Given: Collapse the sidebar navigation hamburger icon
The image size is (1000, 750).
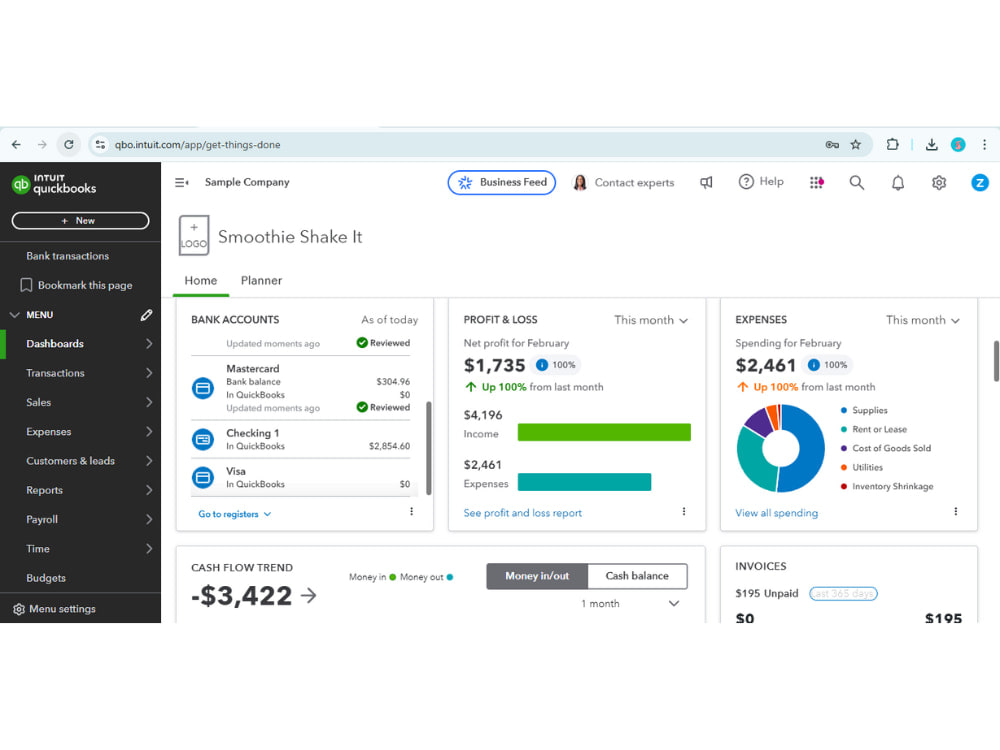Looking at the screenshot, I should 182,182.
